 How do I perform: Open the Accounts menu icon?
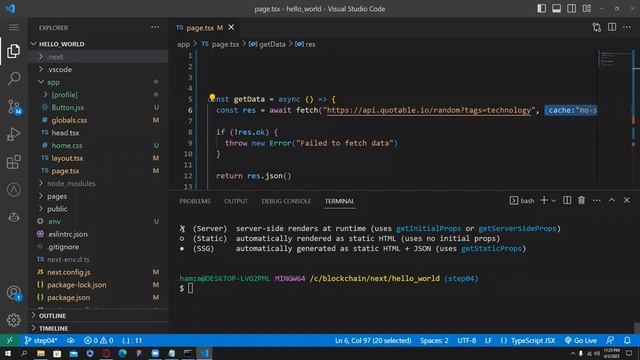coord(13,293)
